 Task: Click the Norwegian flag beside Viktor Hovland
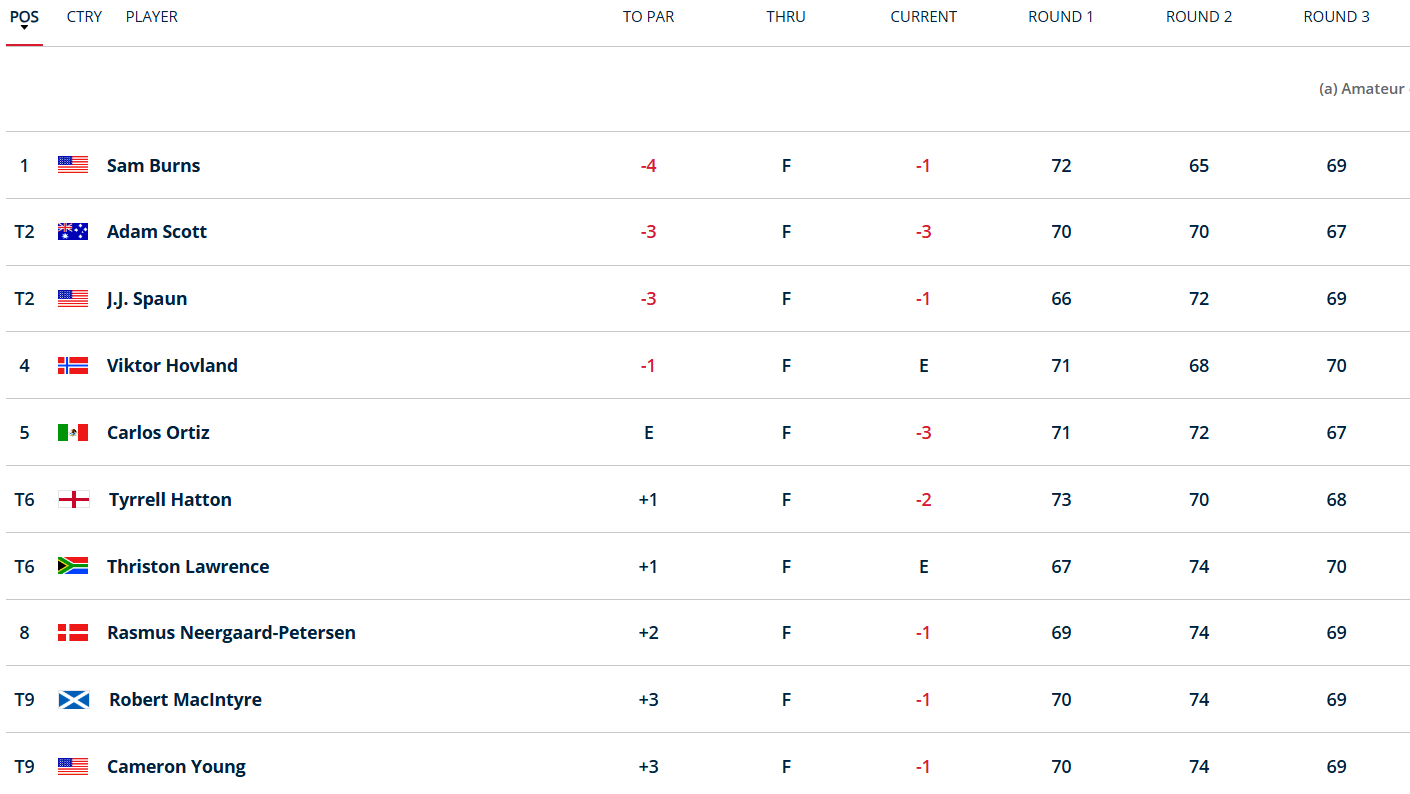coord(73,366)
